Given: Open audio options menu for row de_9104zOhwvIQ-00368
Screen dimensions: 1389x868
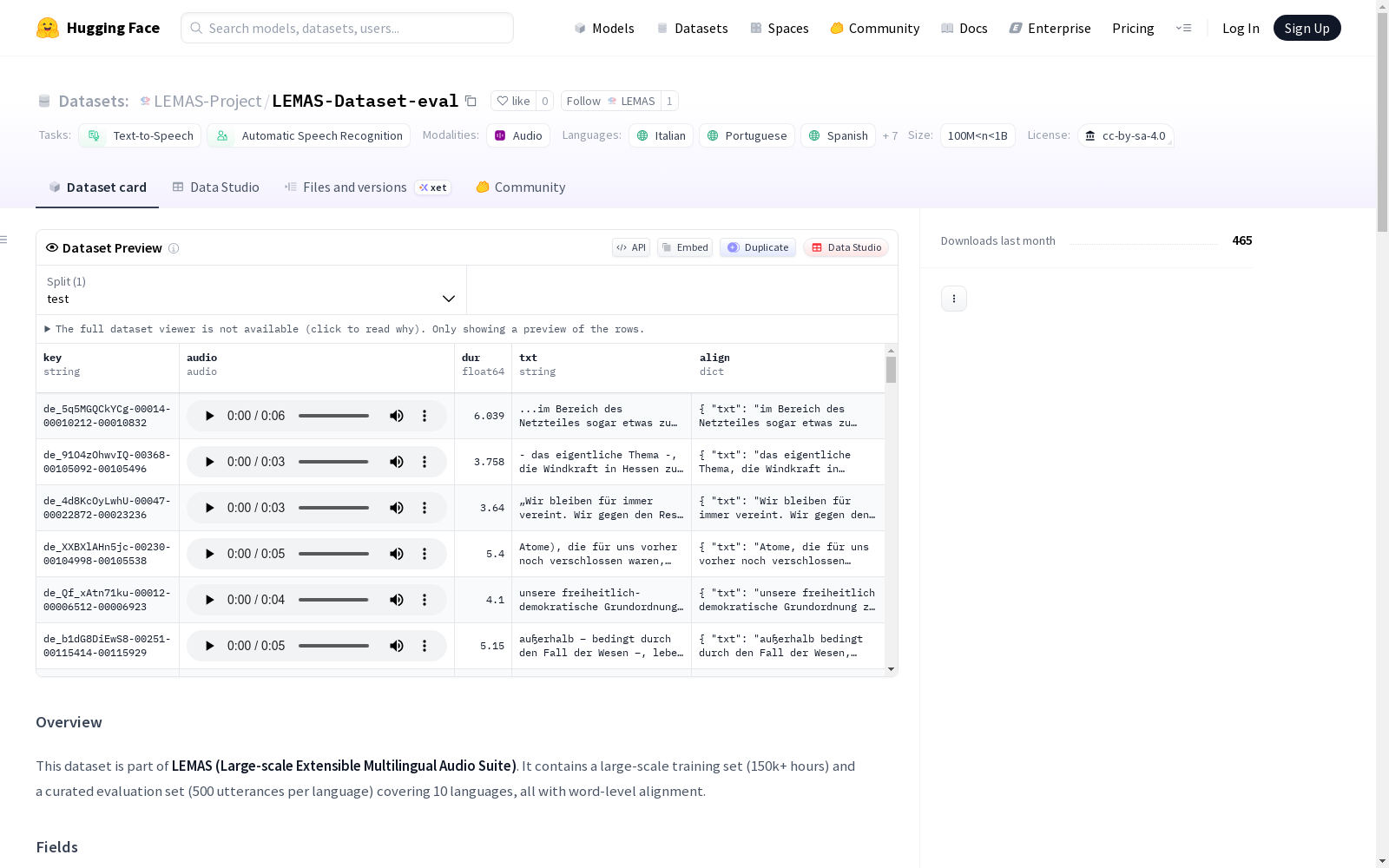Looking at the screenshot, I should pos(425,462).
